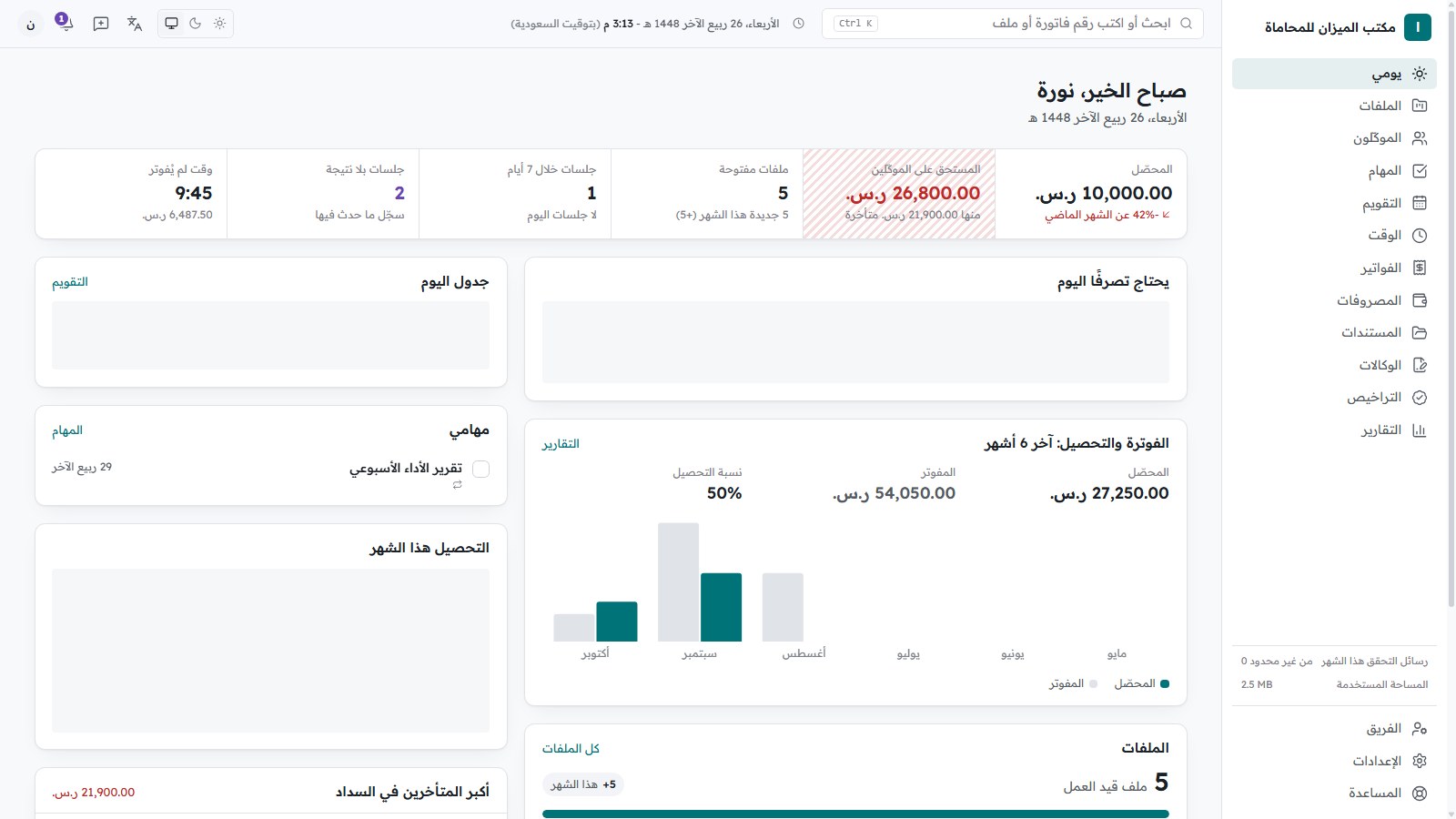
Task: Open الملفات in the sidebar
Action: coord(1334,106)
